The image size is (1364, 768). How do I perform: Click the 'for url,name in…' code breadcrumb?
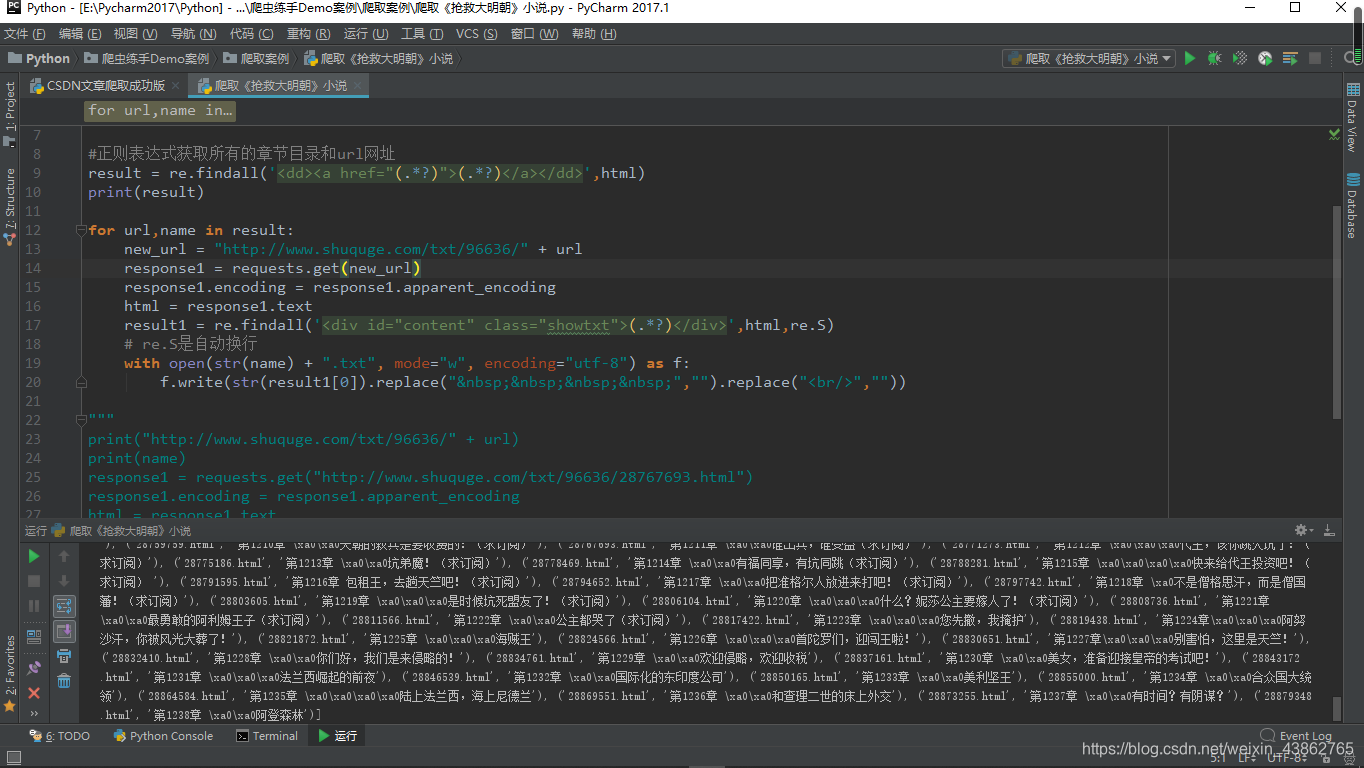pos(160,110)
